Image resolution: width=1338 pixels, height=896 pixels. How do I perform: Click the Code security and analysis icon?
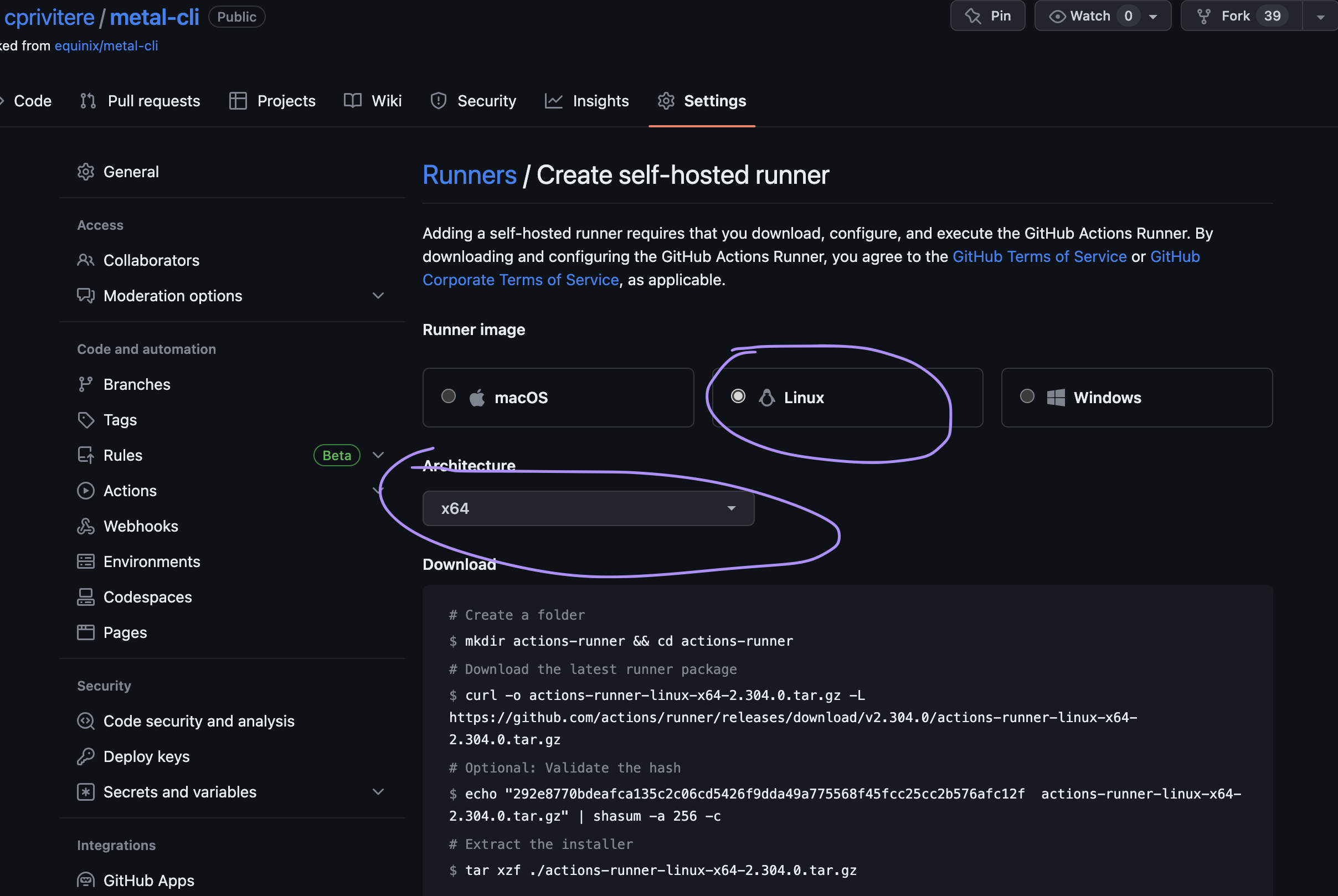tap(85, 720)
